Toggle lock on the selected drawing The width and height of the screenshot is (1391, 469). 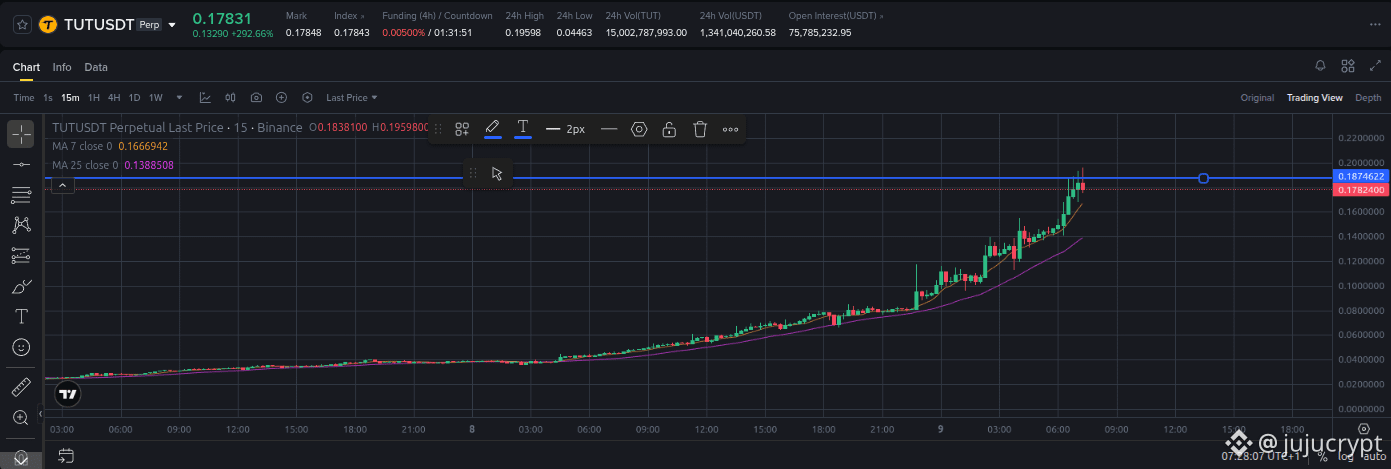point(669,129)
